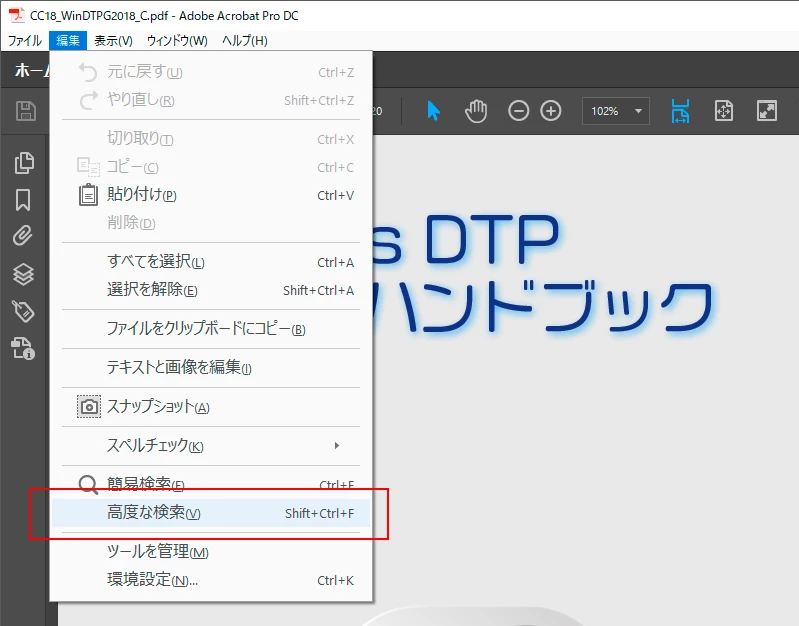Open the zoom level dropdown arrow

(638, 111)
